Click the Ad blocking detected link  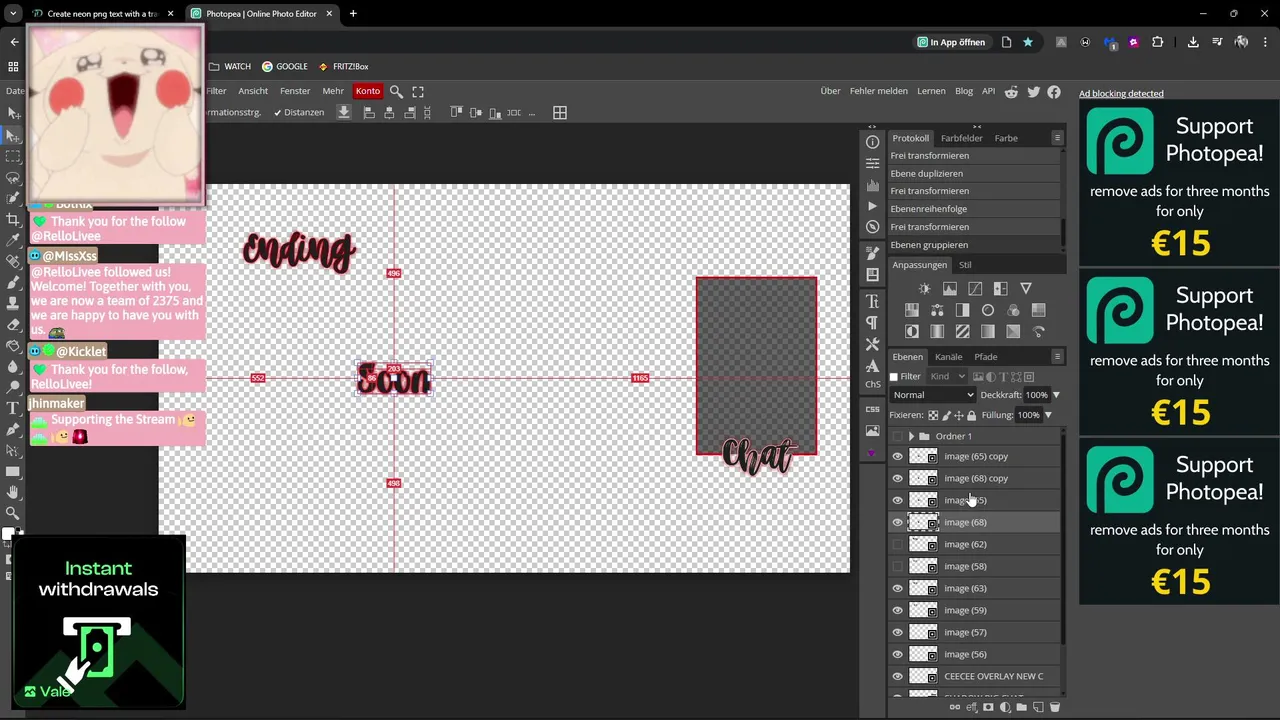point(1121,94)
